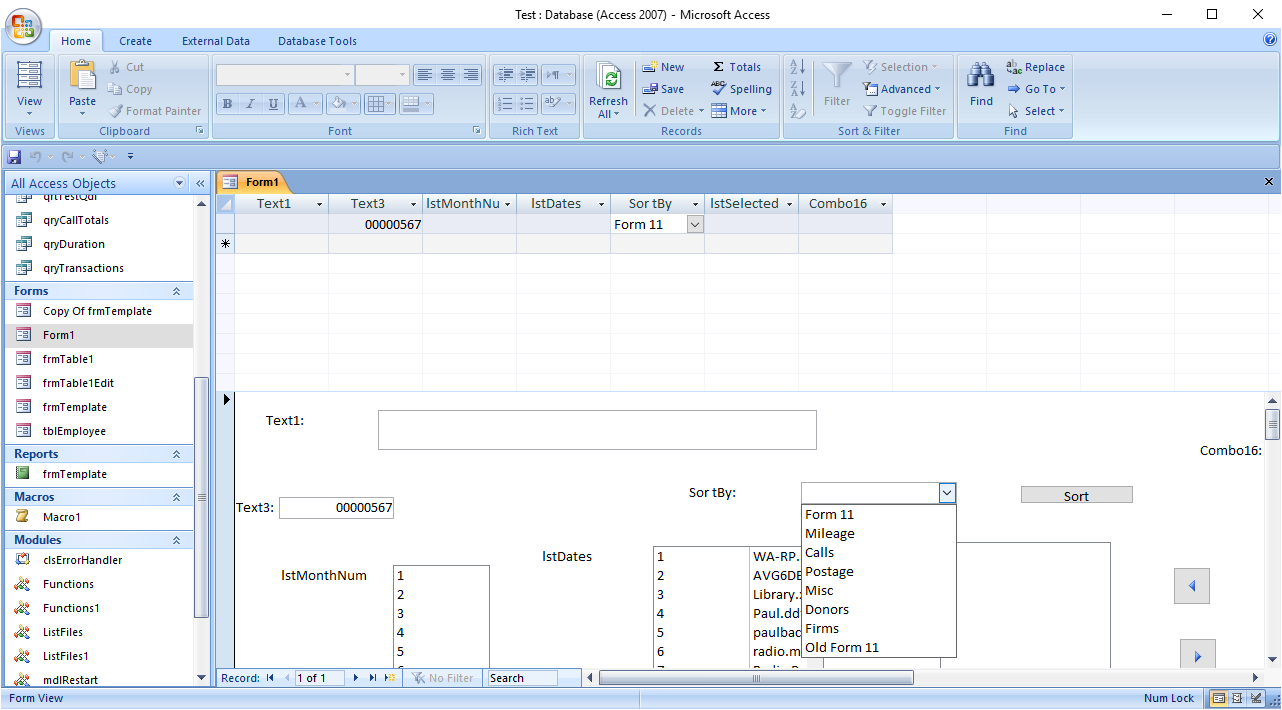Select the Format Painter tool
The height and width of the screenshot is (710, 1282).
(155, 111)
